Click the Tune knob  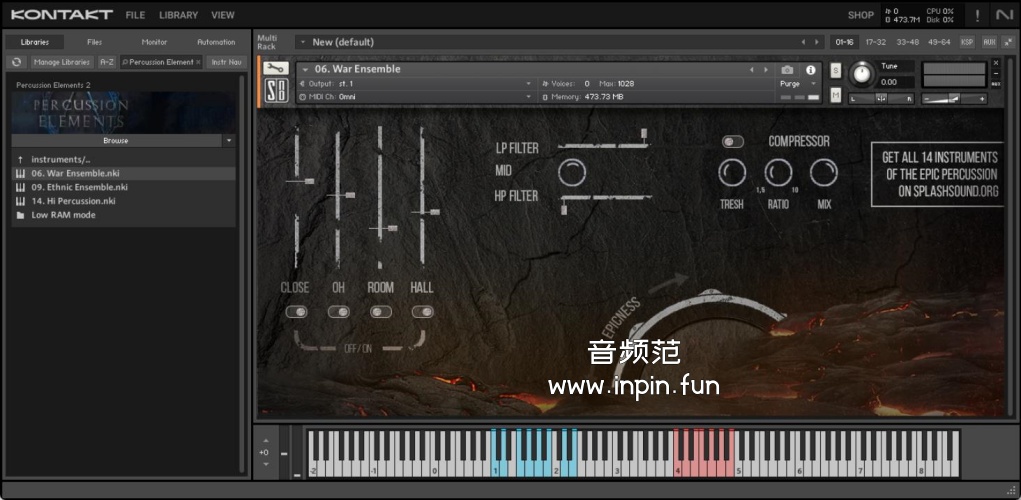862,74
